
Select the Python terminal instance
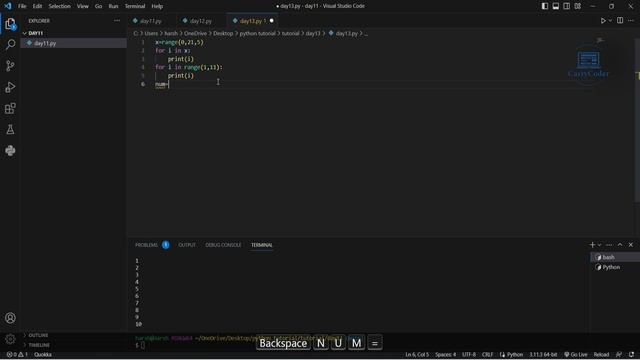pos(615,267)
